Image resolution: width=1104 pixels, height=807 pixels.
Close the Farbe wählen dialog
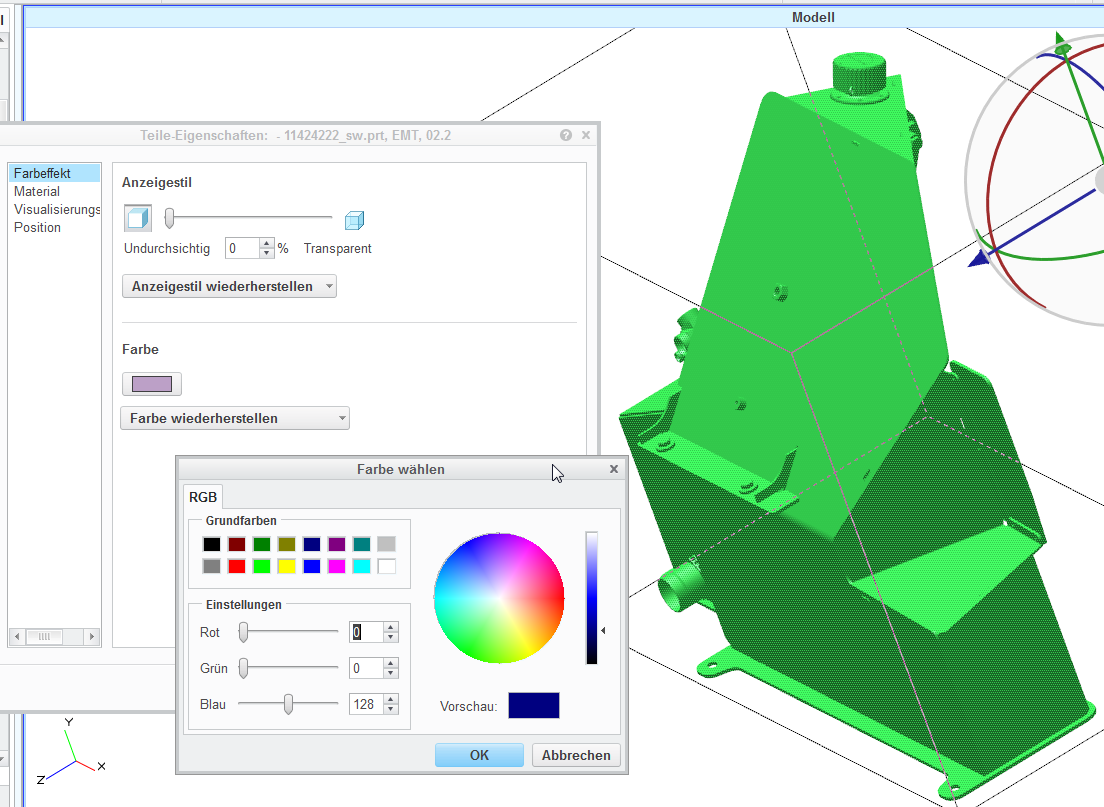point(614,469)
